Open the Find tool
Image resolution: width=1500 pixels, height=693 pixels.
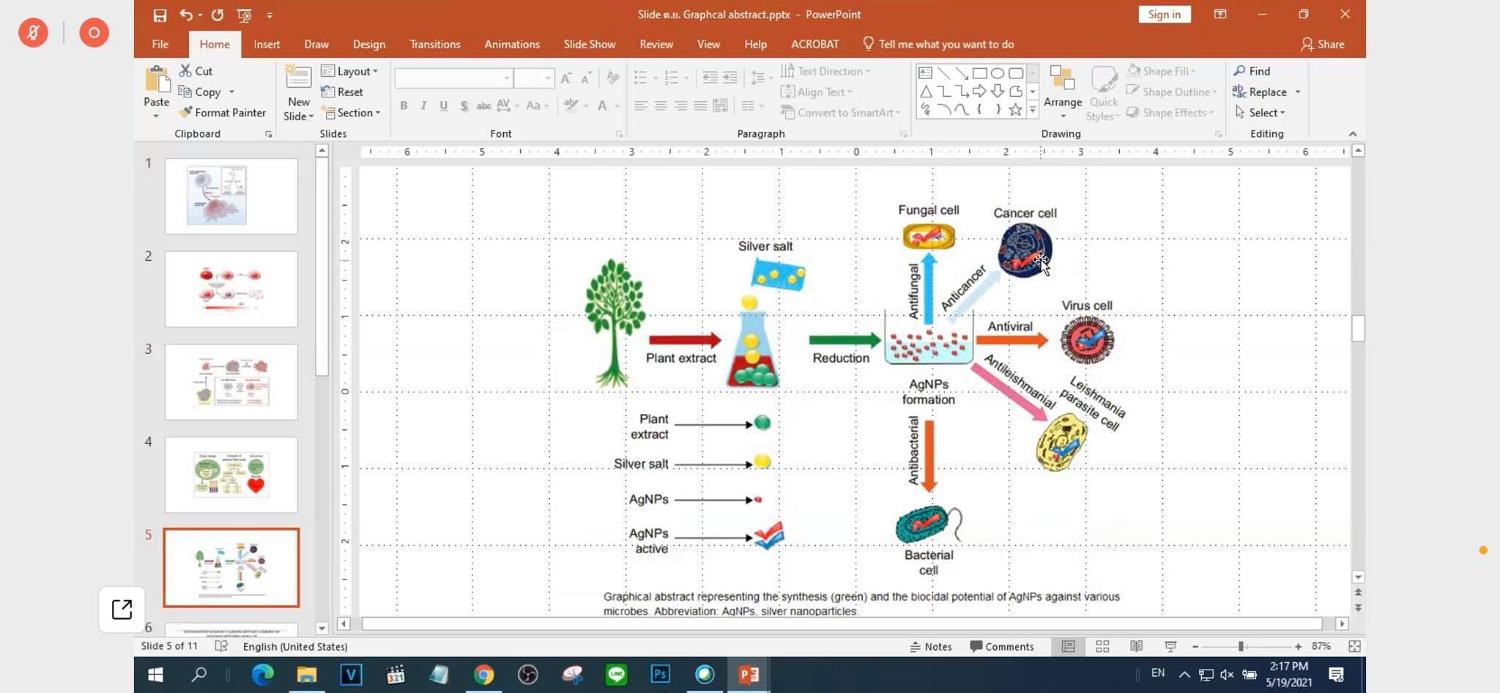click(x=1252, y=71)
